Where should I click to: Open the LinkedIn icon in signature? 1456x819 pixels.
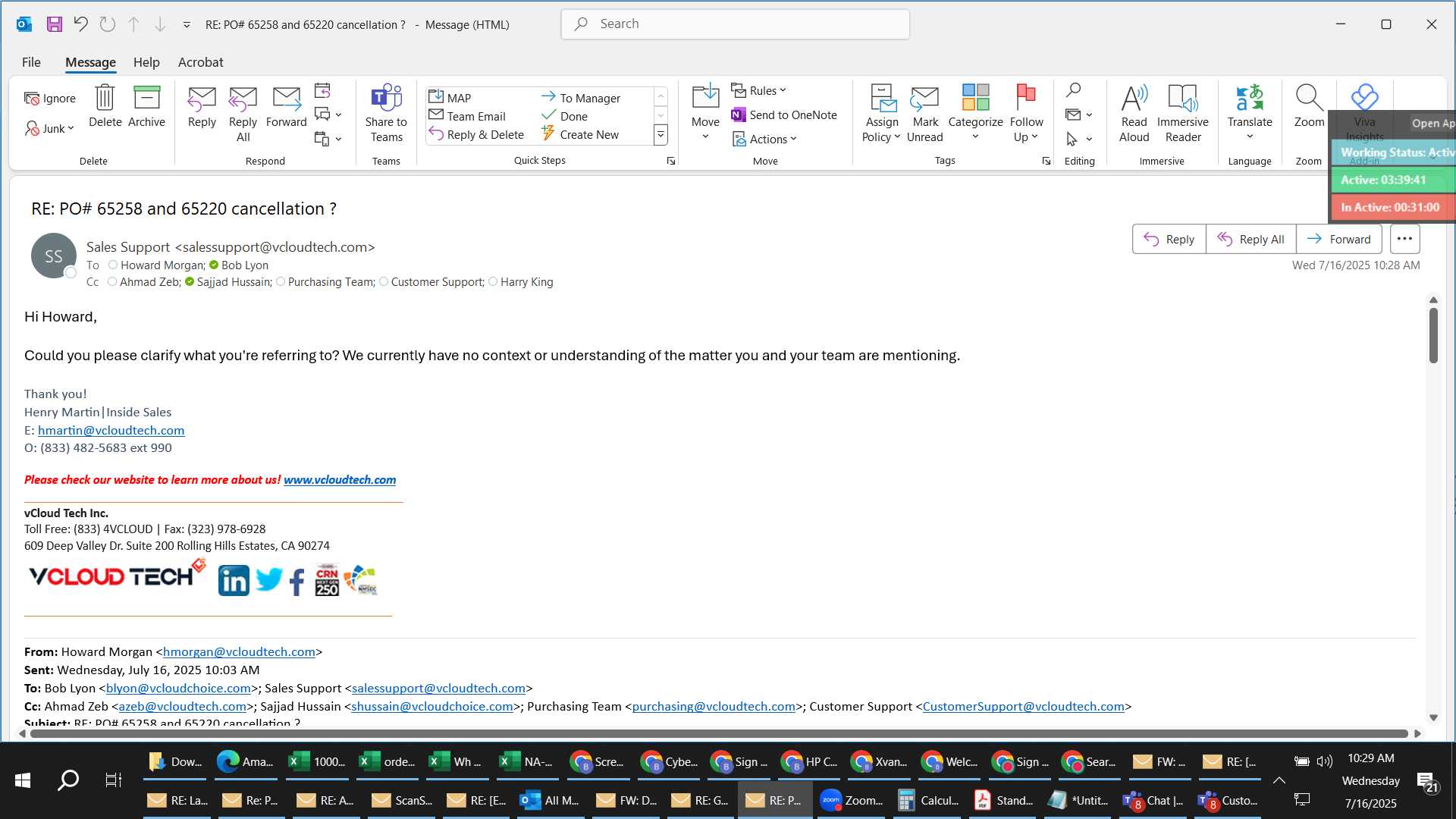click(x=234, y=581)
